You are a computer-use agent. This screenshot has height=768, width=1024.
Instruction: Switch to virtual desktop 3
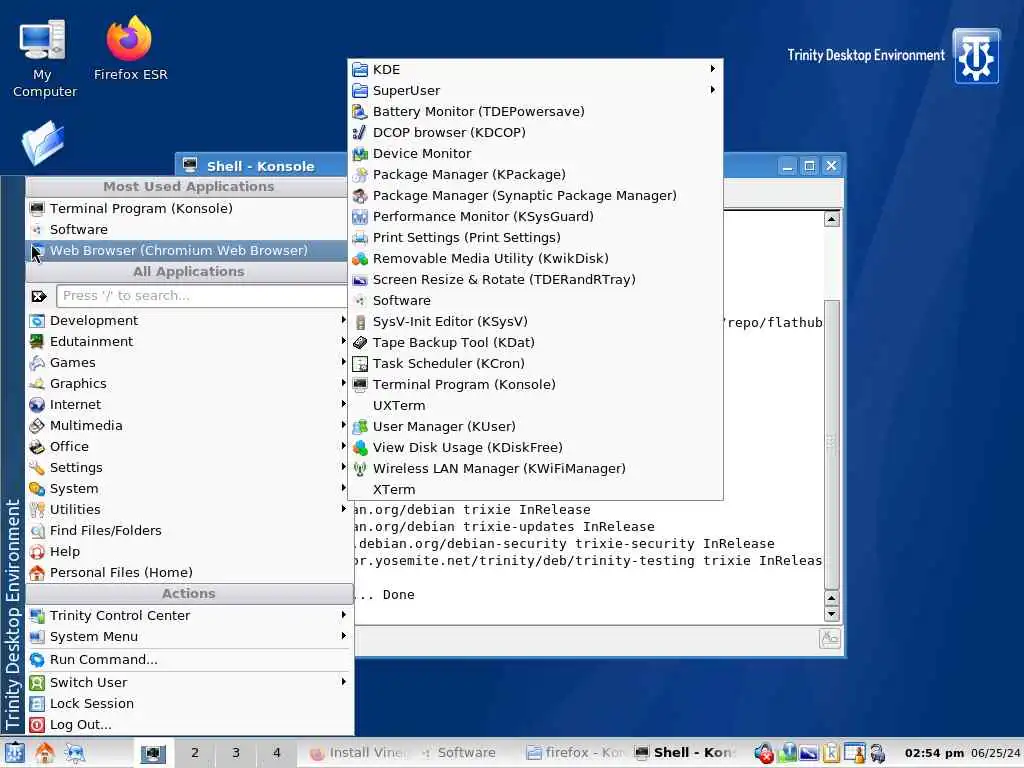click(236, 752)
